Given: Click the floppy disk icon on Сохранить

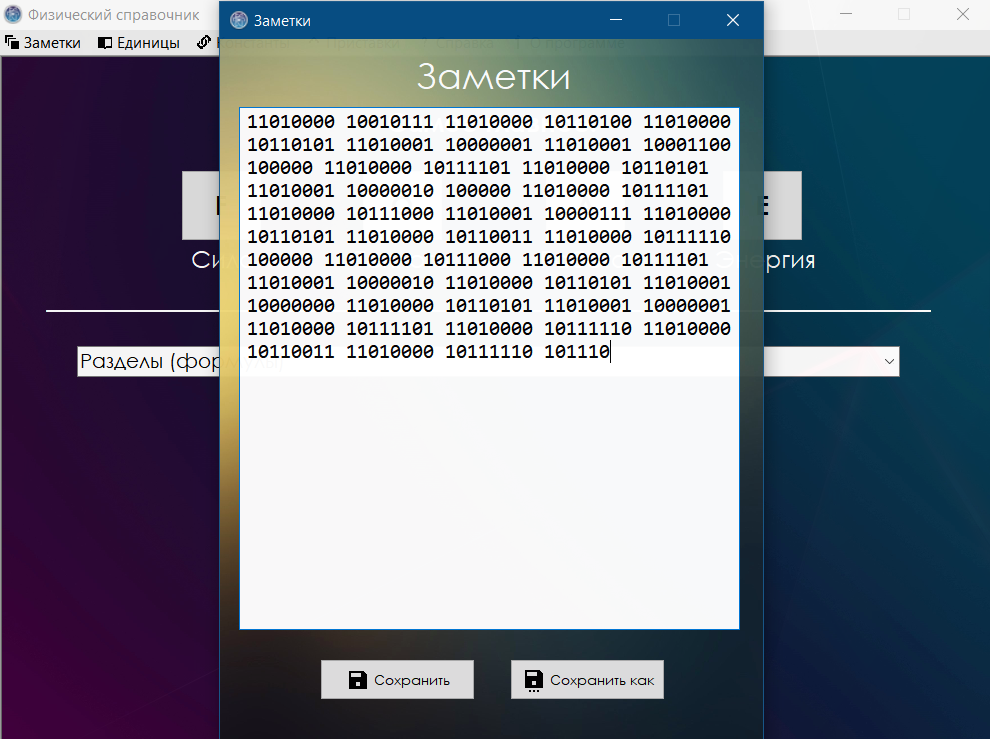Looking at the screenshot, I should [357, 680].
